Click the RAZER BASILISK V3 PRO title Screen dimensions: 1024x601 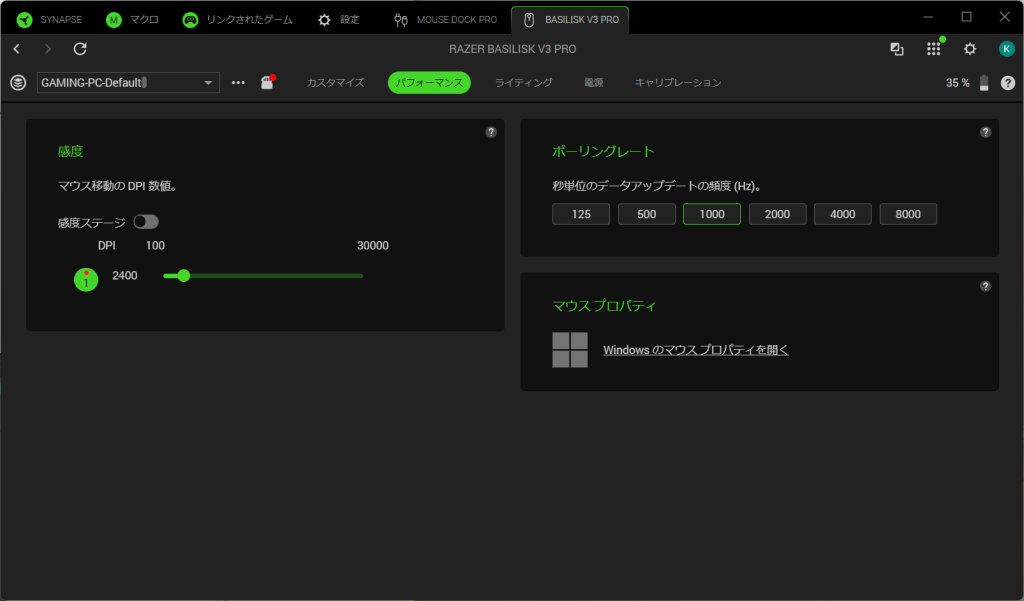tap(513, 49)
